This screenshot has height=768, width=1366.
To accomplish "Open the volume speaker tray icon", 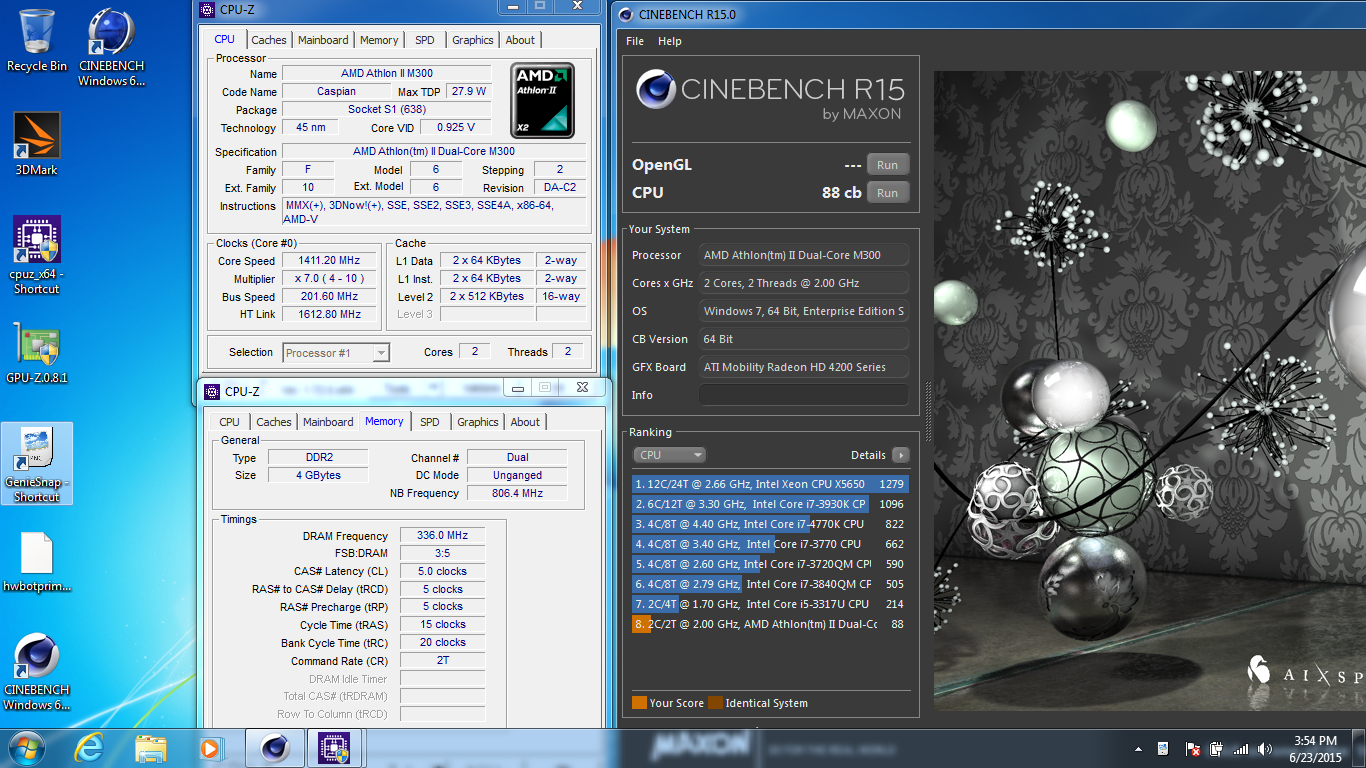I will (x=1266, y=749).
